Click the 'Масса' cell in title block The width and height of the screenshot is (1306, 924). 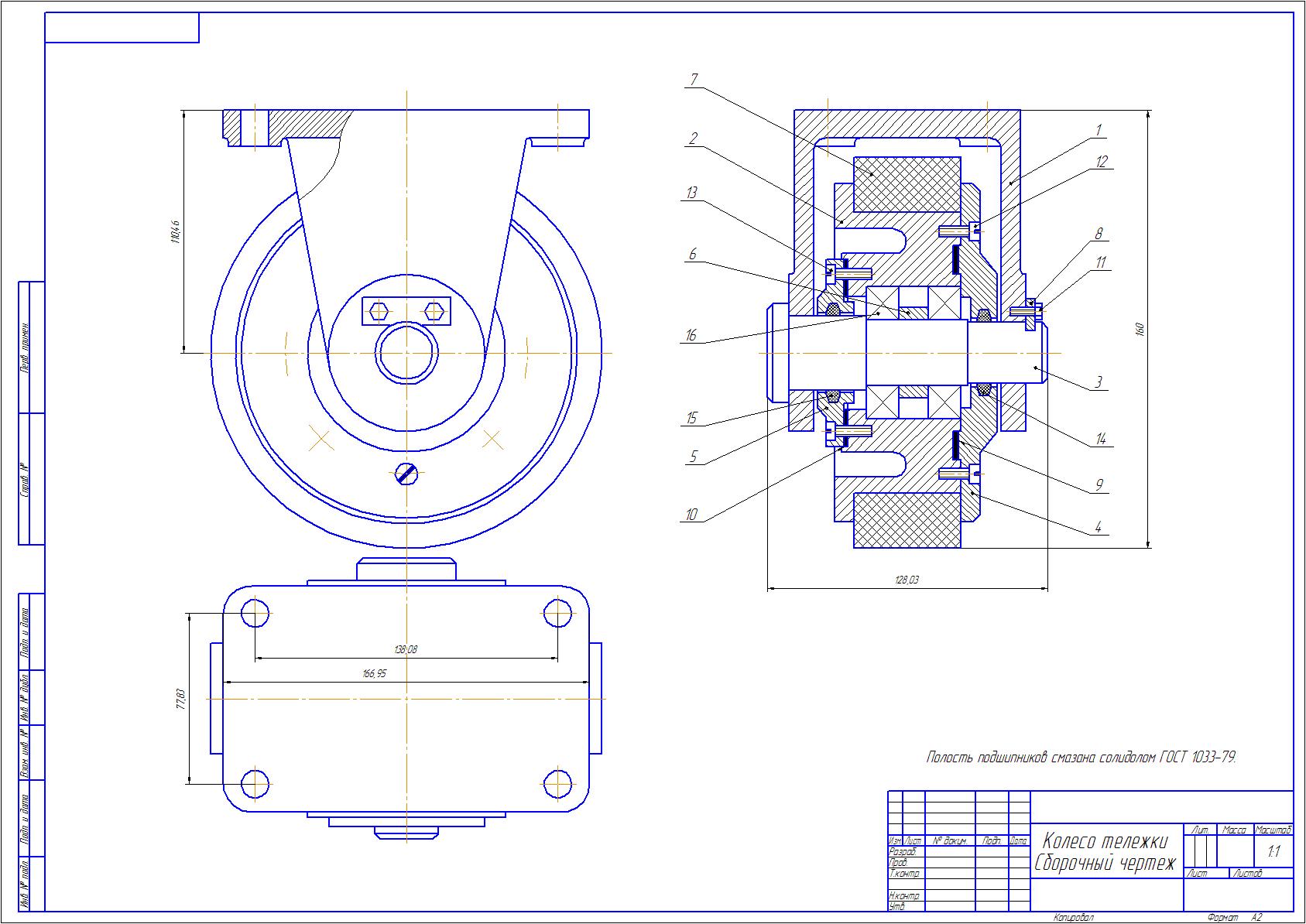(1234, 830)
